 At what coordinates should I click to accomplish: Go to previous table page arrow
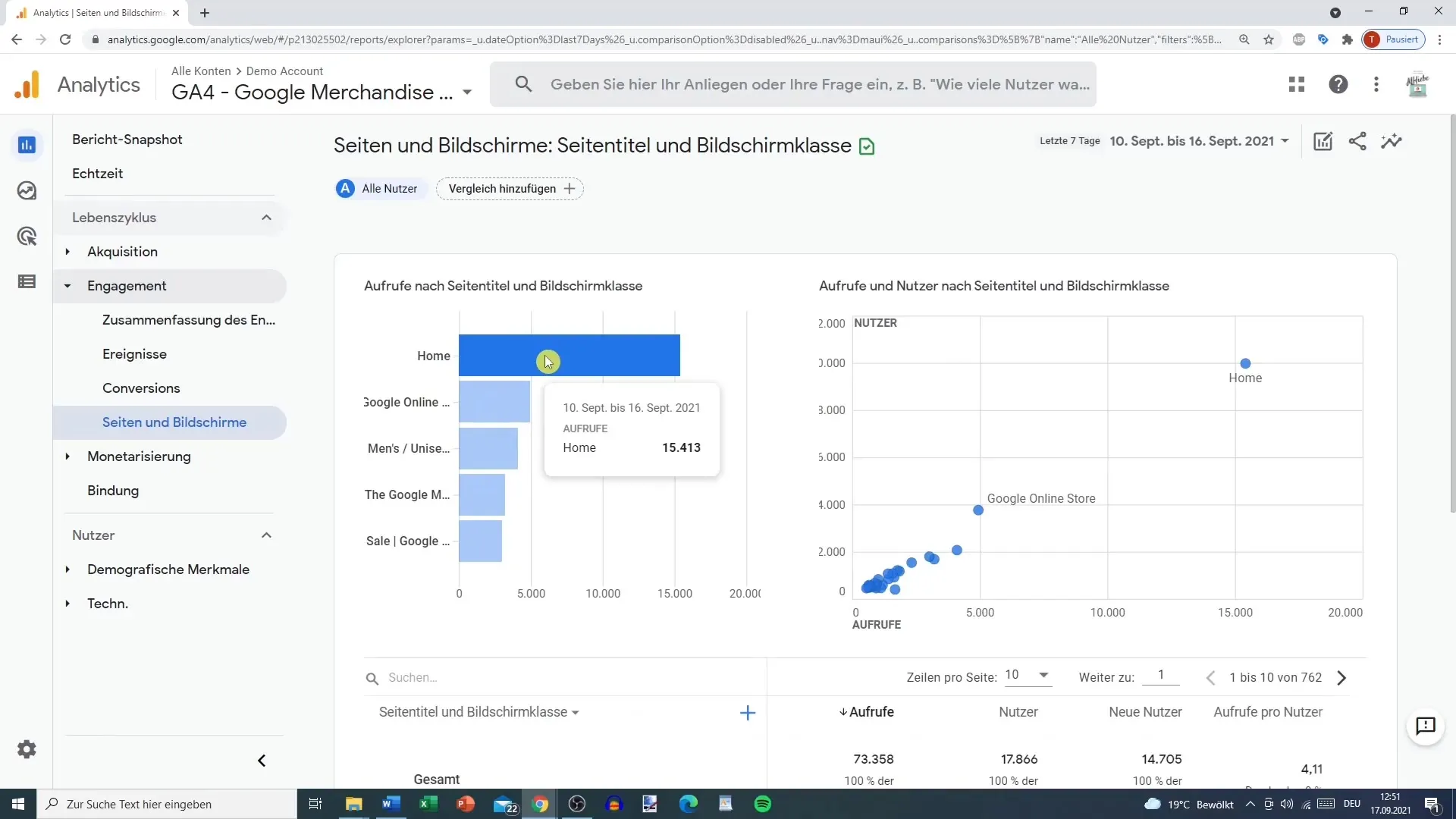tap(1210, 678)
